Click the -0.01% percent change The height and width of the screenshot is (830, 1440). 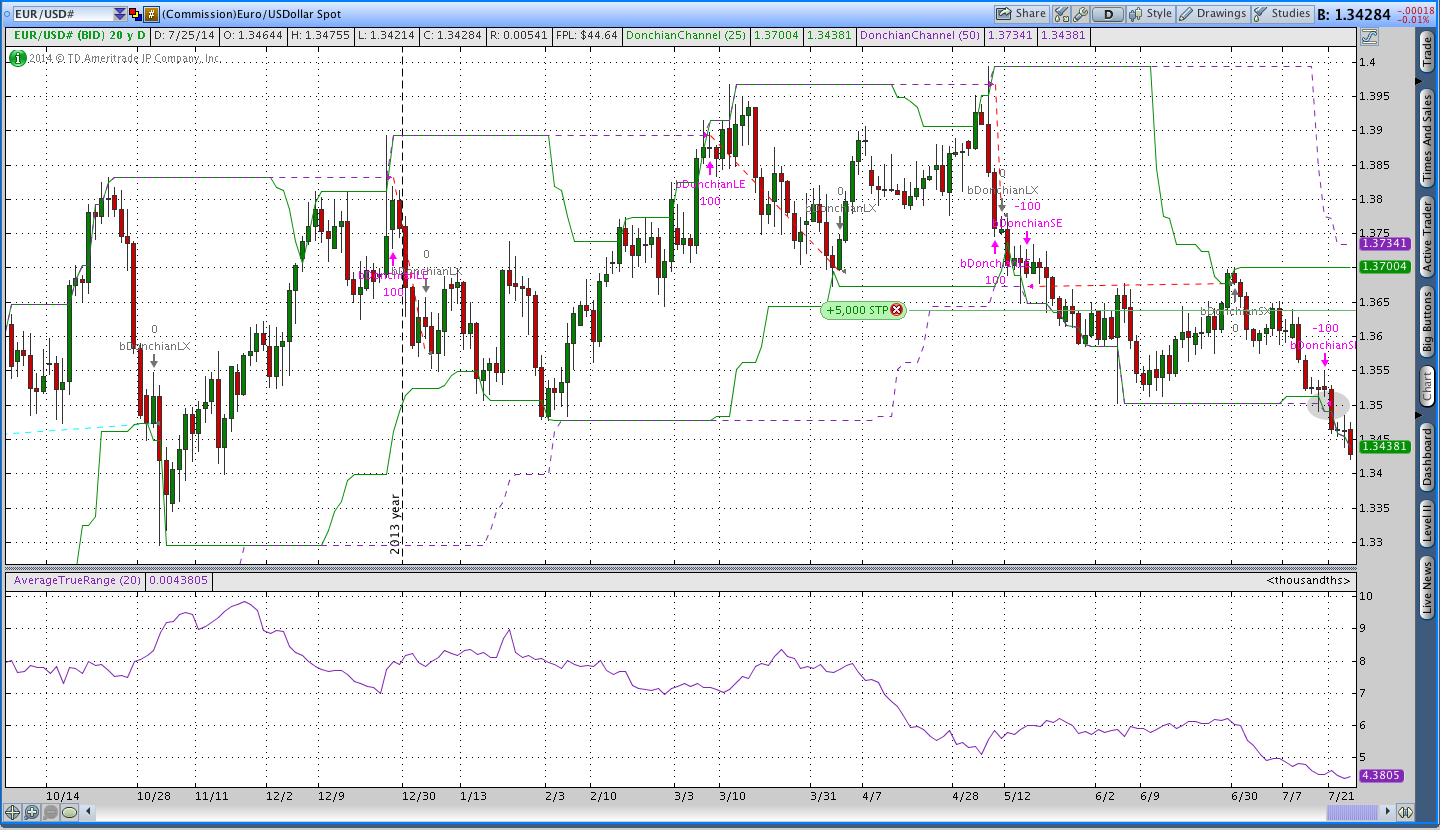tap(1415, 19)
